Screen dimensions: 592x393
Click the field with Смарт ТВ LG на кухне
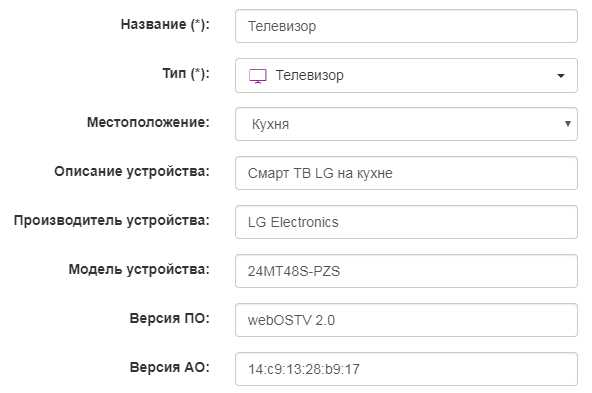(406, 173)
